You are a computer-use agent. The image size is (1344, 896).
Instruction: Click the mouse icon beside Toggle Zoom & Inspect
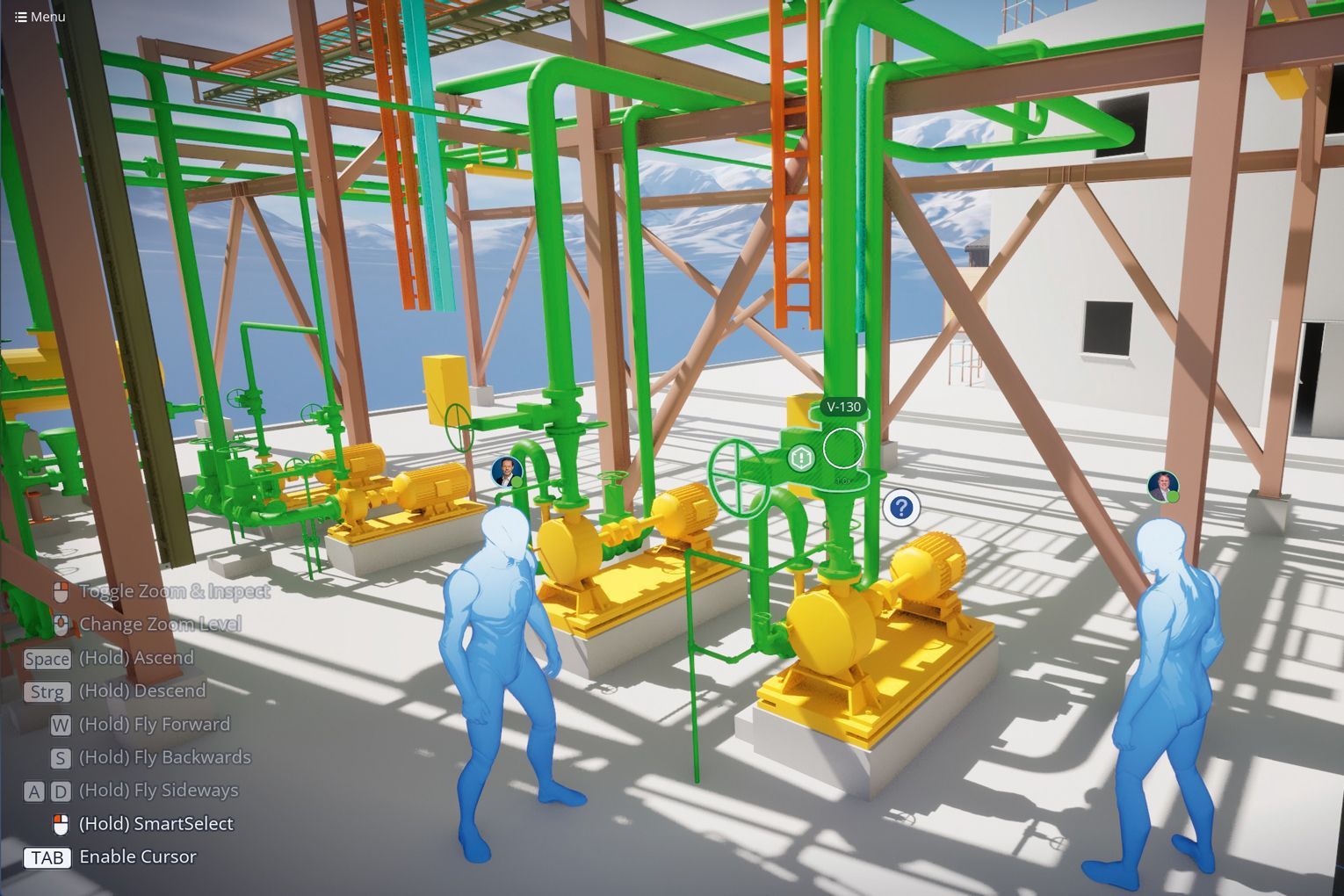(x=61, y=592)
